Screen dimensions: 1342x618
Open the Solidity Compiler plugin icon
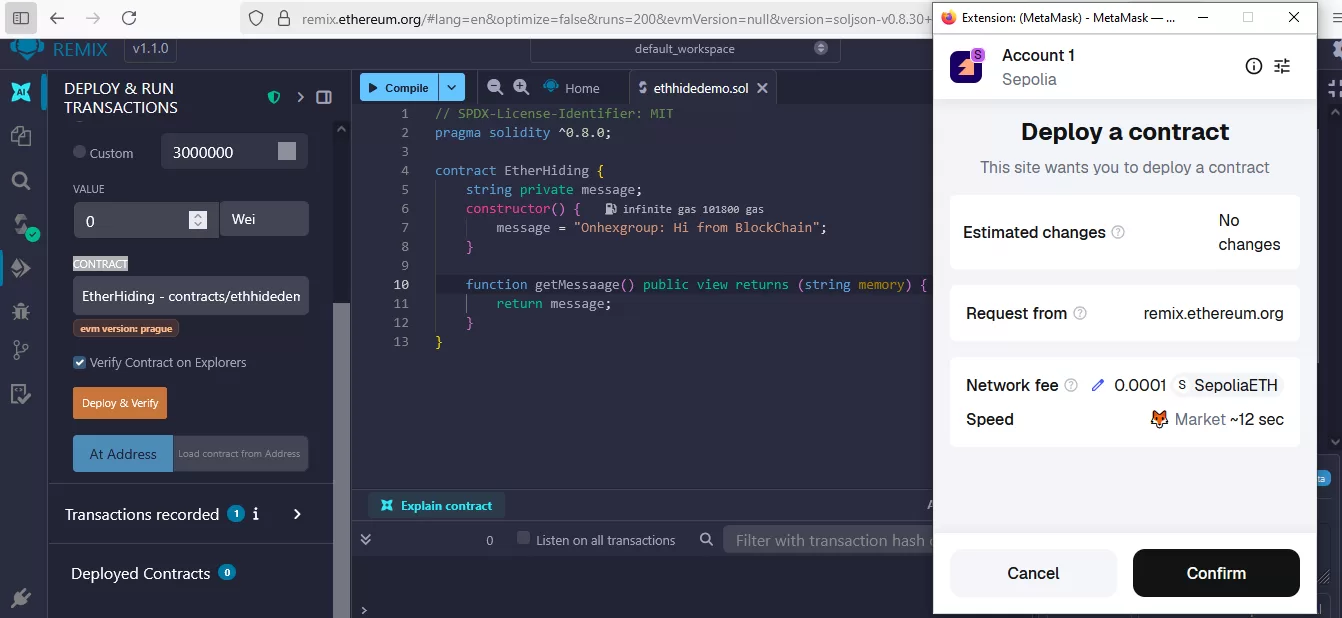21,225
